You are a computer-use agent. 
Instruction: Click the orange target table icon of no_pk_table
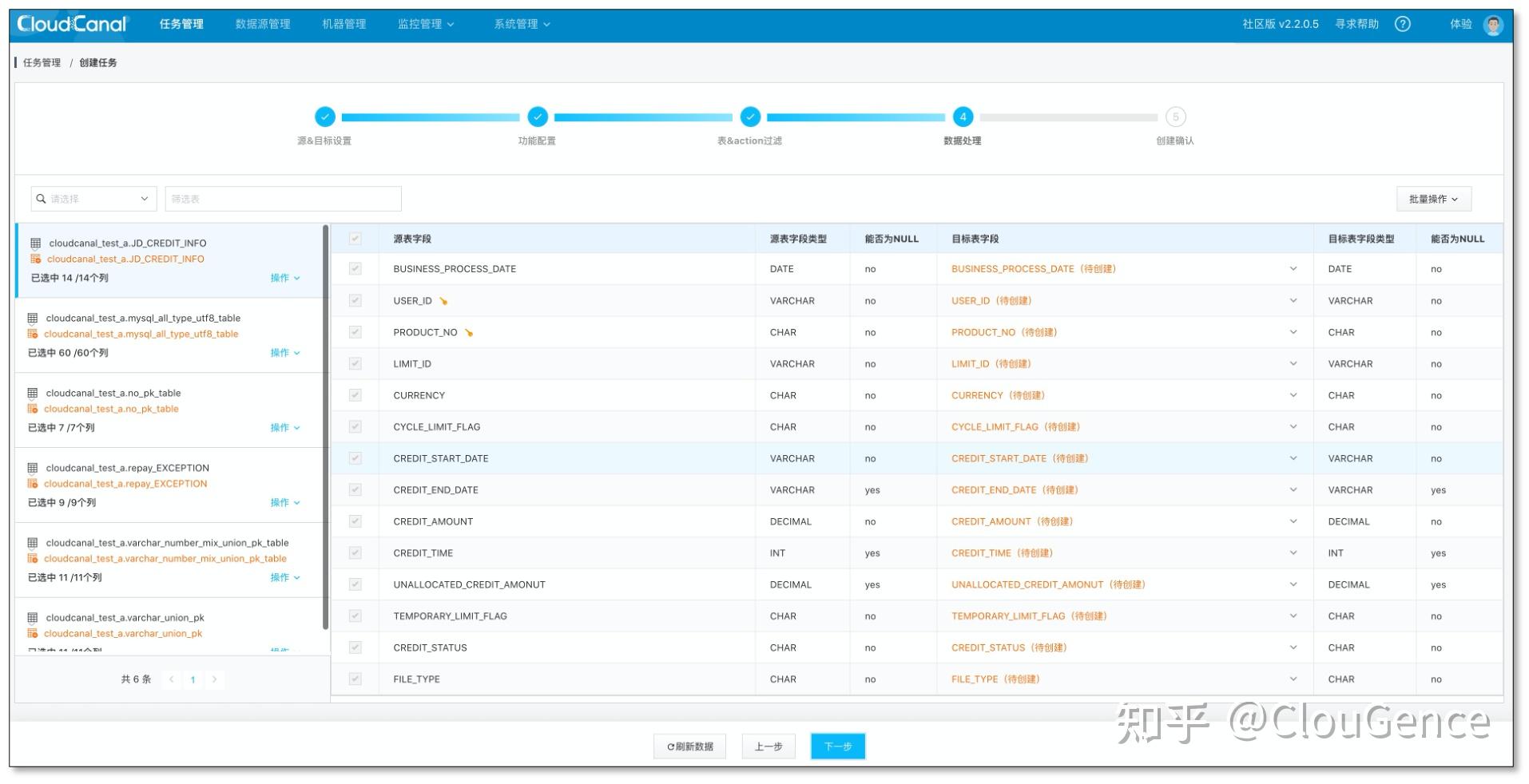click(32, 409)
